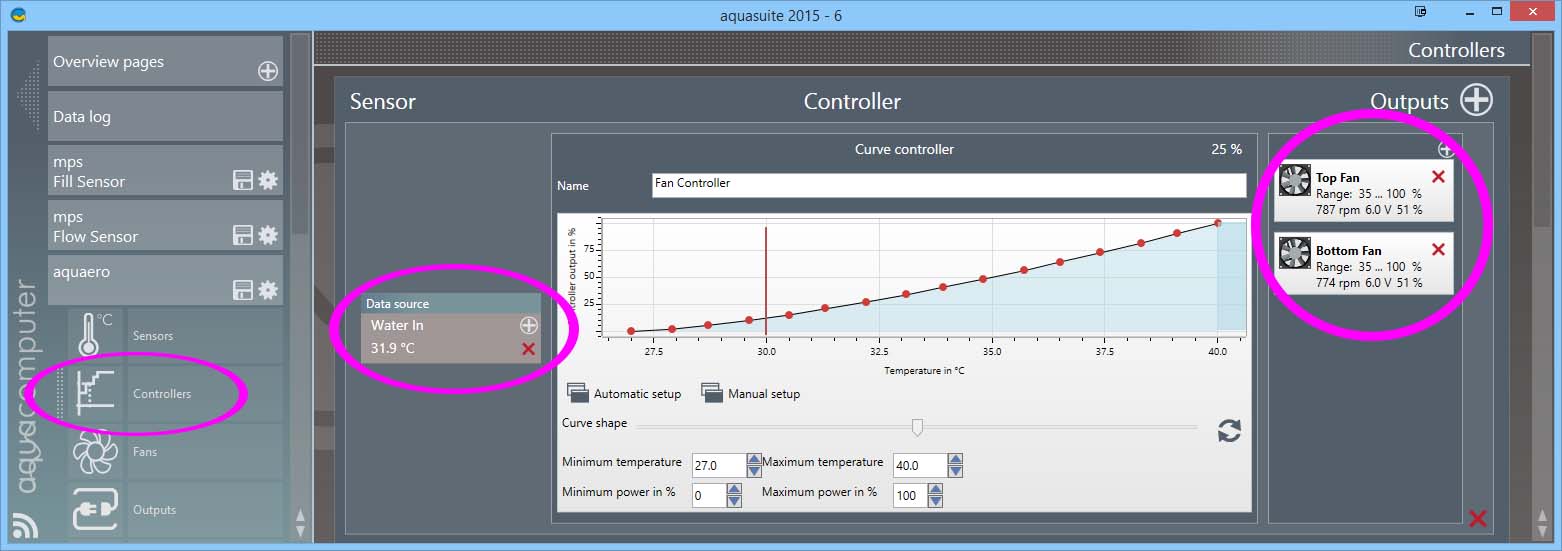Increase Minimum temperature using up arrow
This screenshot has width=1562, height=551.
click(754, 460)
